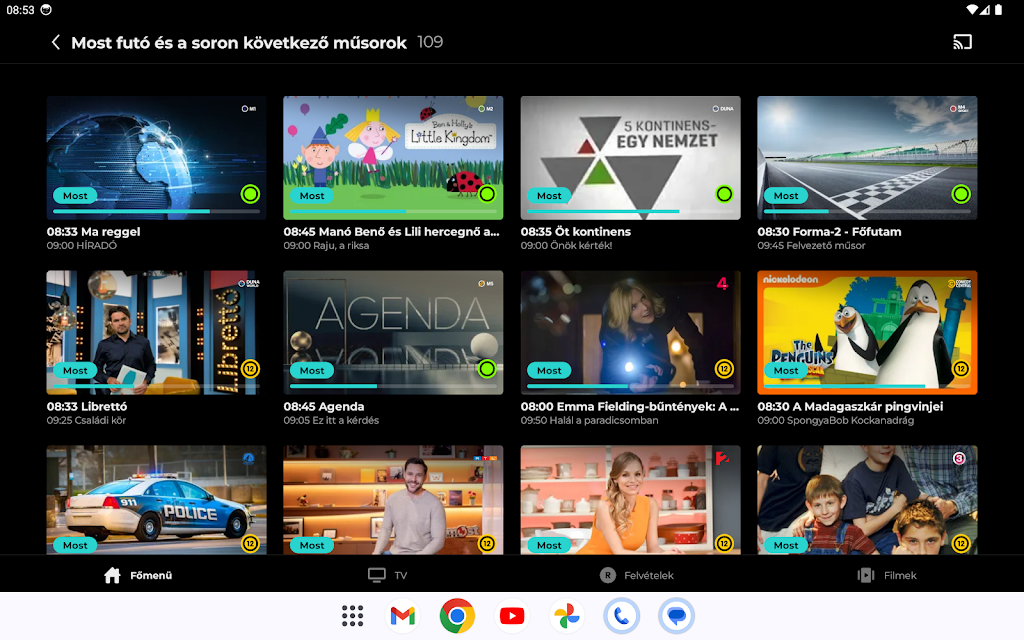
Task: Switch to the Főmenü tab
Action: pos(139,575)
